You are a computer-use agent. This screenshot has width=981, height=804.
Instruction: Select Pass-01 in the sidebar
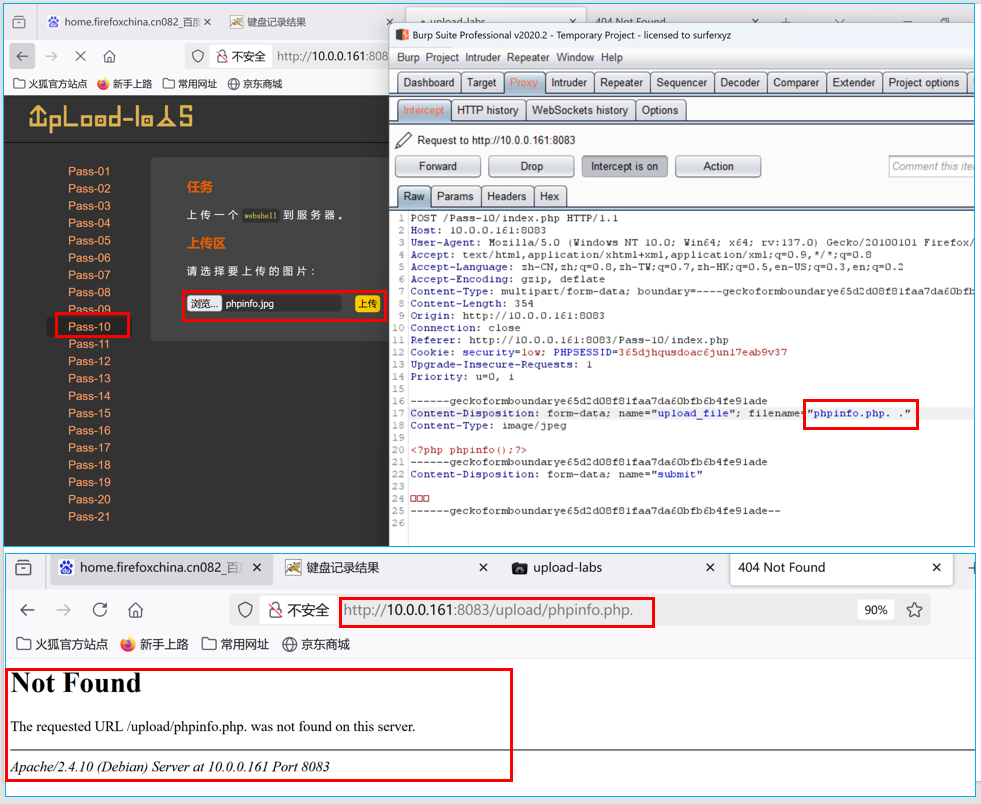click(89, 171)
